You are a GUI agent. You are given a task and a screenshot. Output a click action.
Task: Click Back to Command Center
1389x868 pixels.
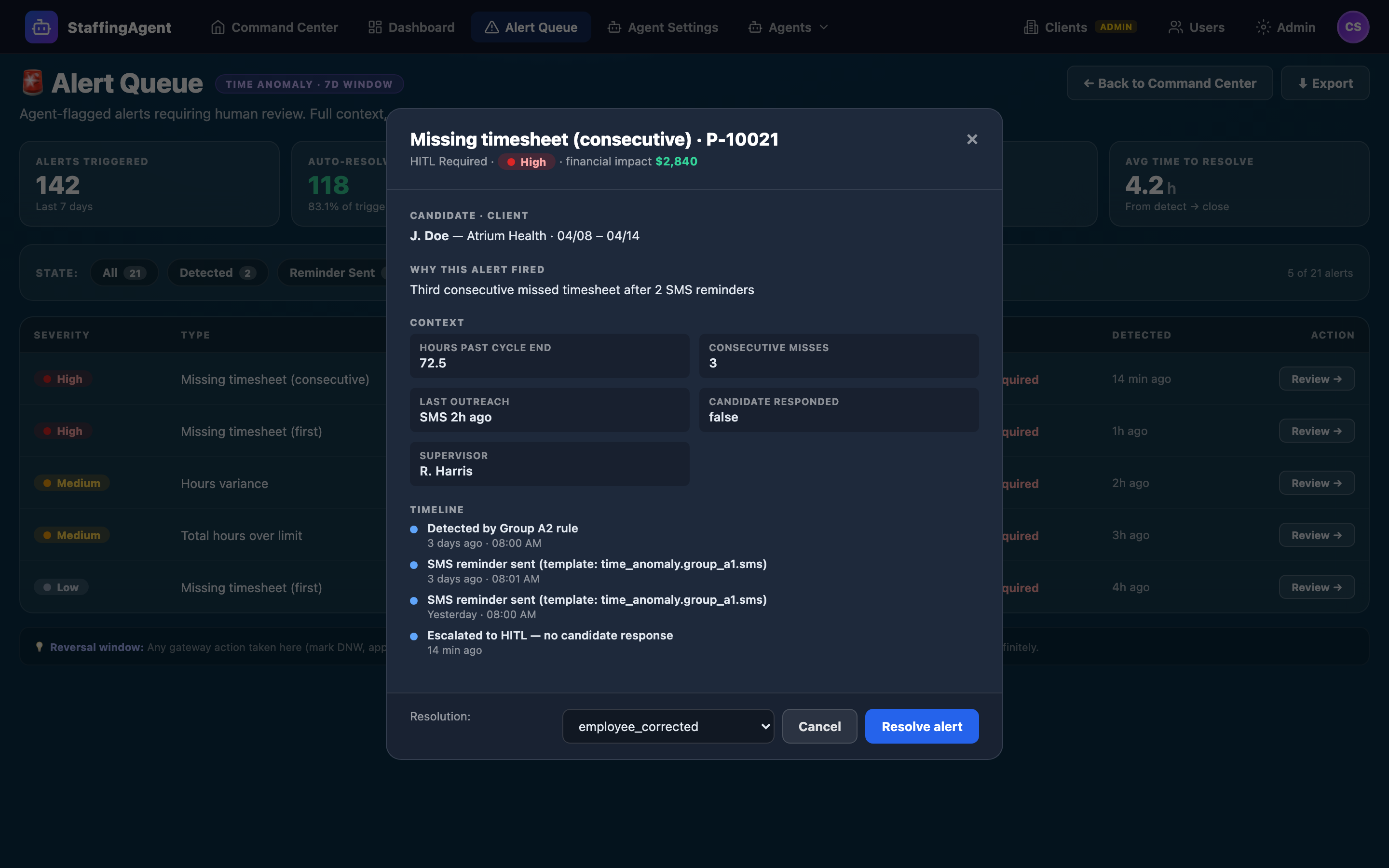coord(1169,82)
